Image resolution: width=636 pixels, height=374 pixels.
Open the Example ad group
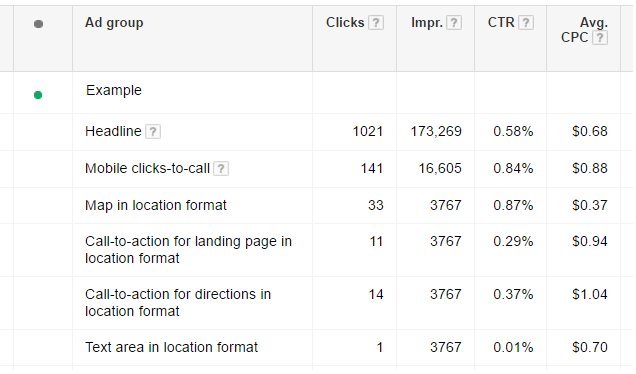pyautogui.click(x=114, y=90)
